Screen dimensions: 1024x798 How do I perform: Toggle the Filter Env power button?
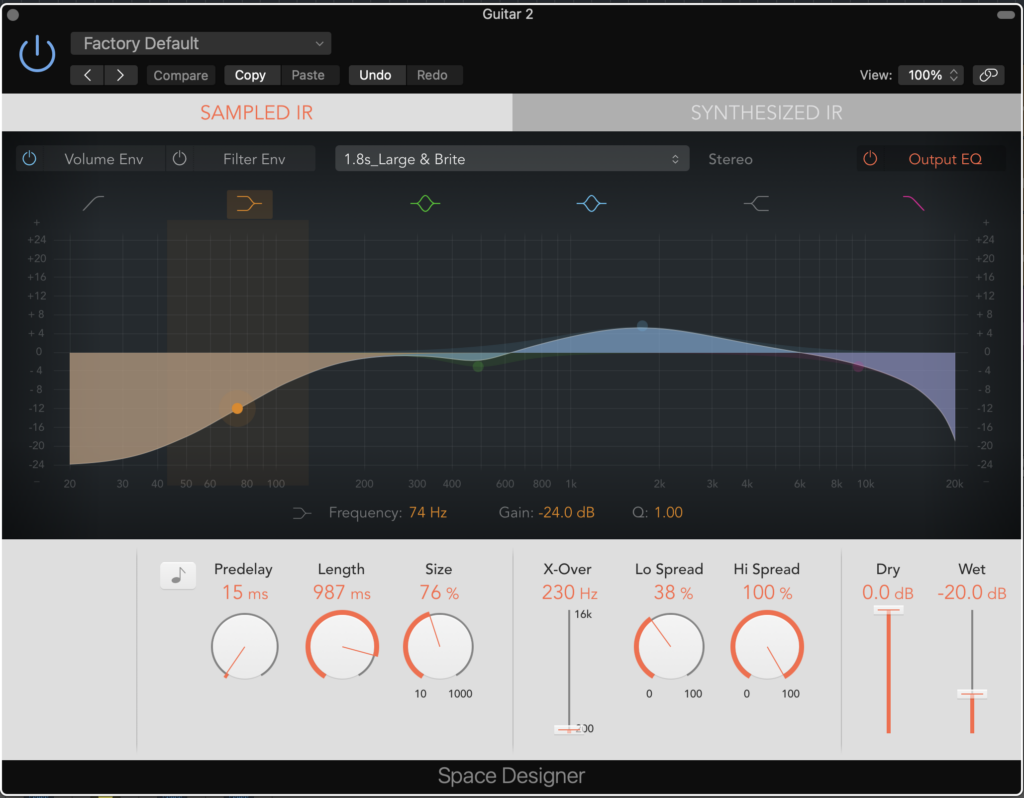pos(180,159)
